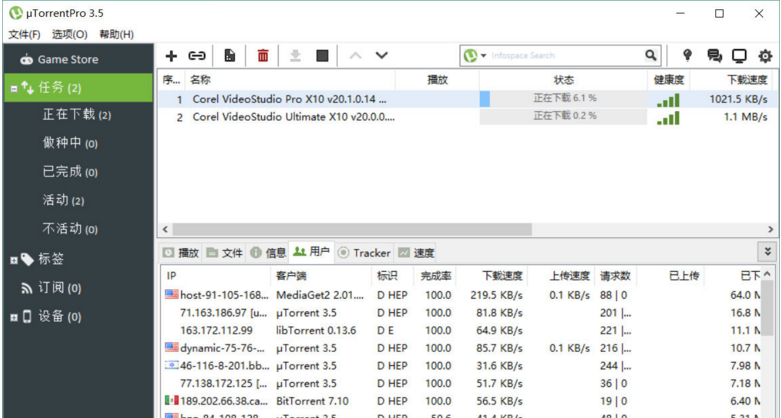Viewport: 781px width, 418px height.
Task: Click the Create New Torrent file icon
Action: click(230, 56)
